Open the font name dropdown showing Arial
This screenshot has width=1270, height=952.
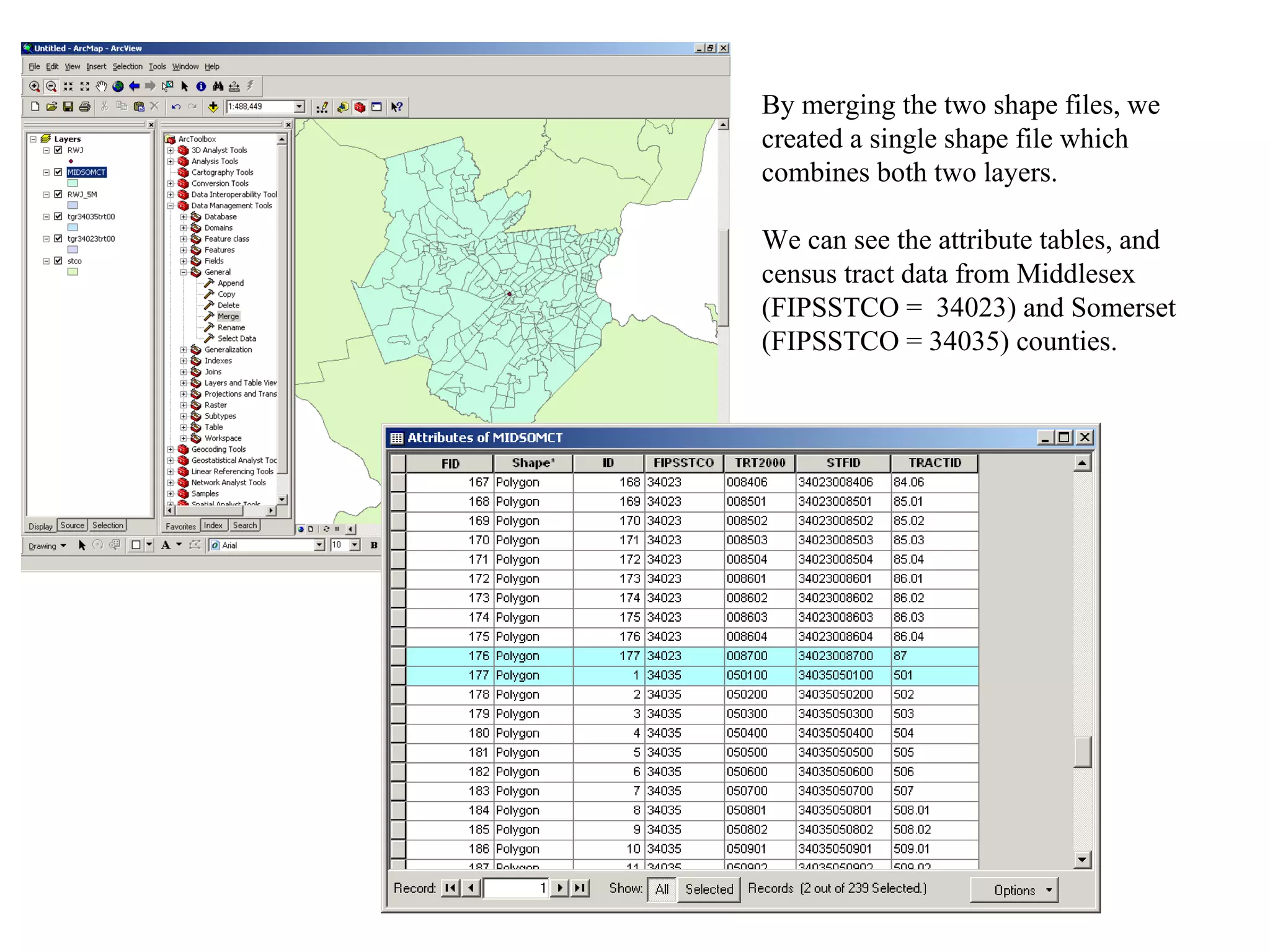pyautogui.click(x=319, y=545)
